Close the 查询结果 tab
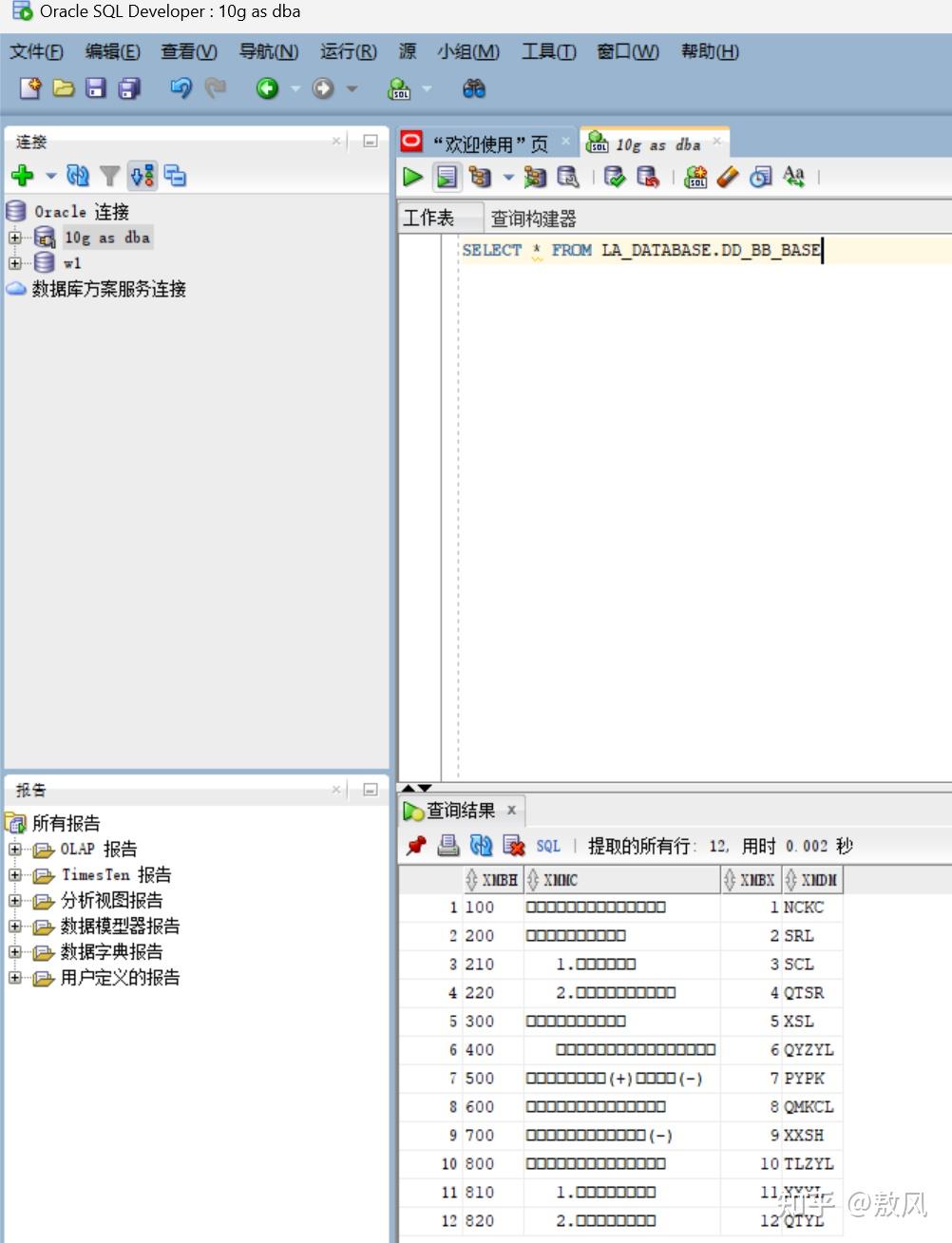The width and height of the screenshot is (952, 1243). 511,811
